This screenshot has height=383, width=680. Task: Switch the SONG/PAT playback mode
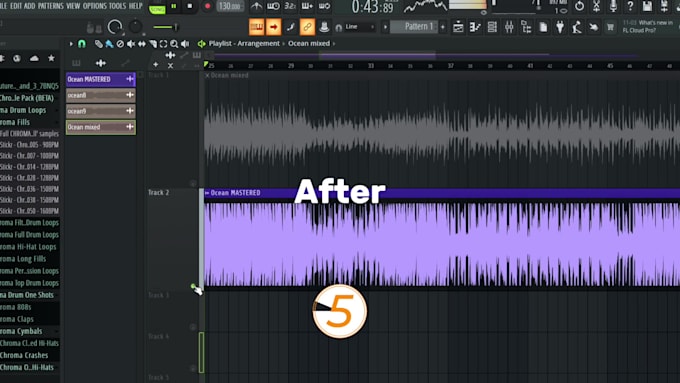click(x=157, y=8)
